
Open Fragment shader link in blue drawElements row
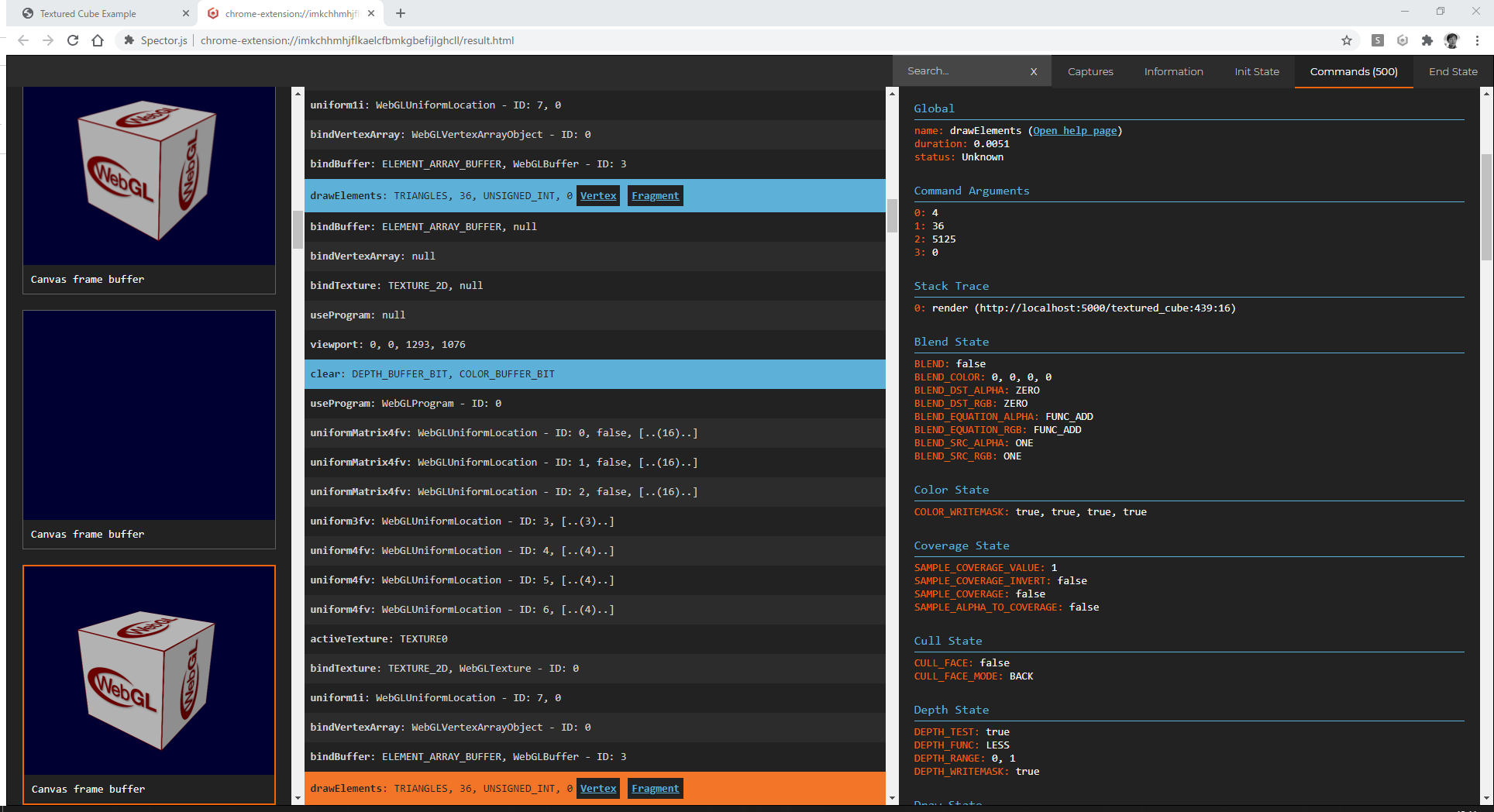click(655, 196)
